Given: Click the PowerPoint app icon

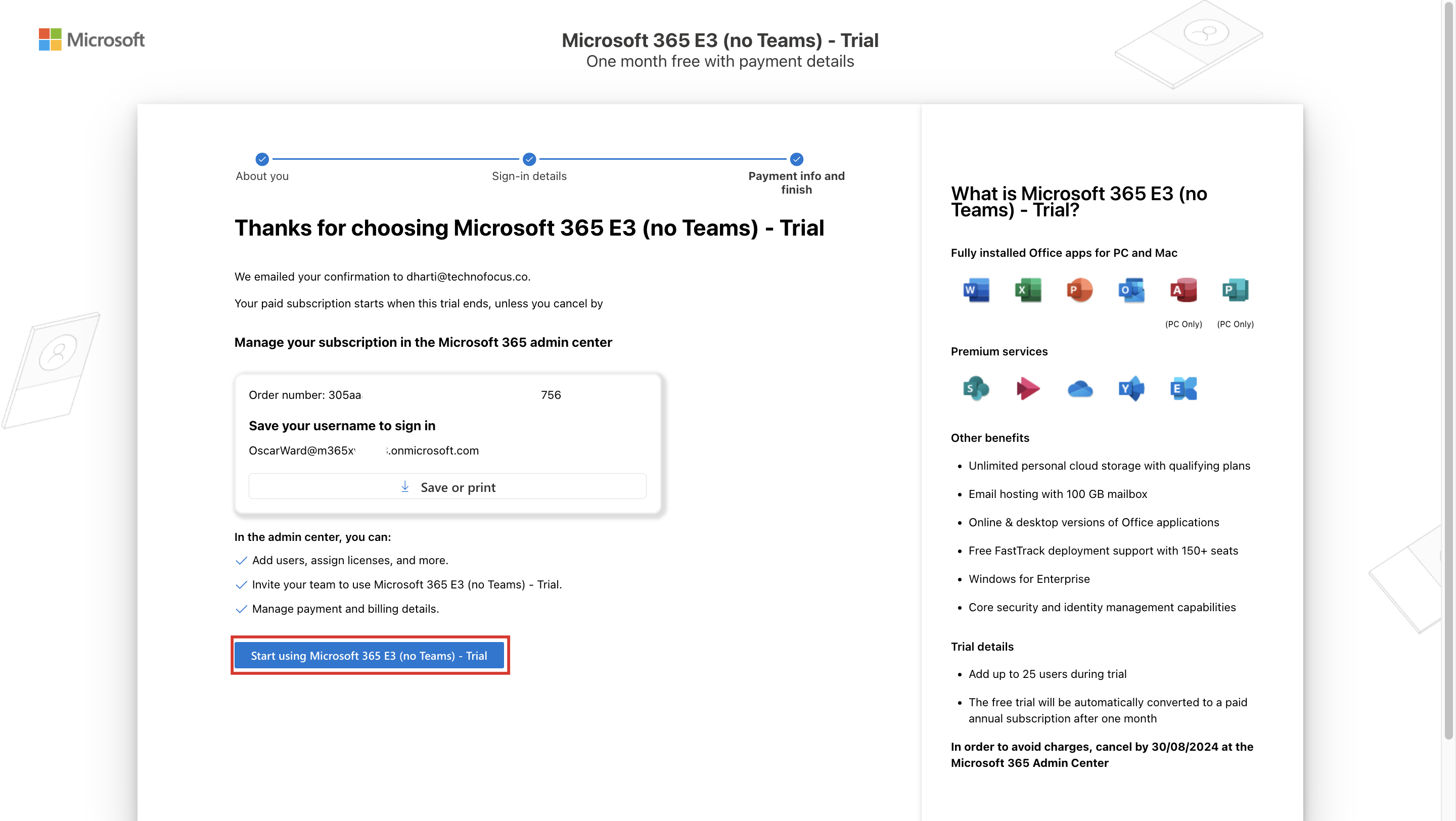Looking at the screenshot, I should (x=1079, y=290).
